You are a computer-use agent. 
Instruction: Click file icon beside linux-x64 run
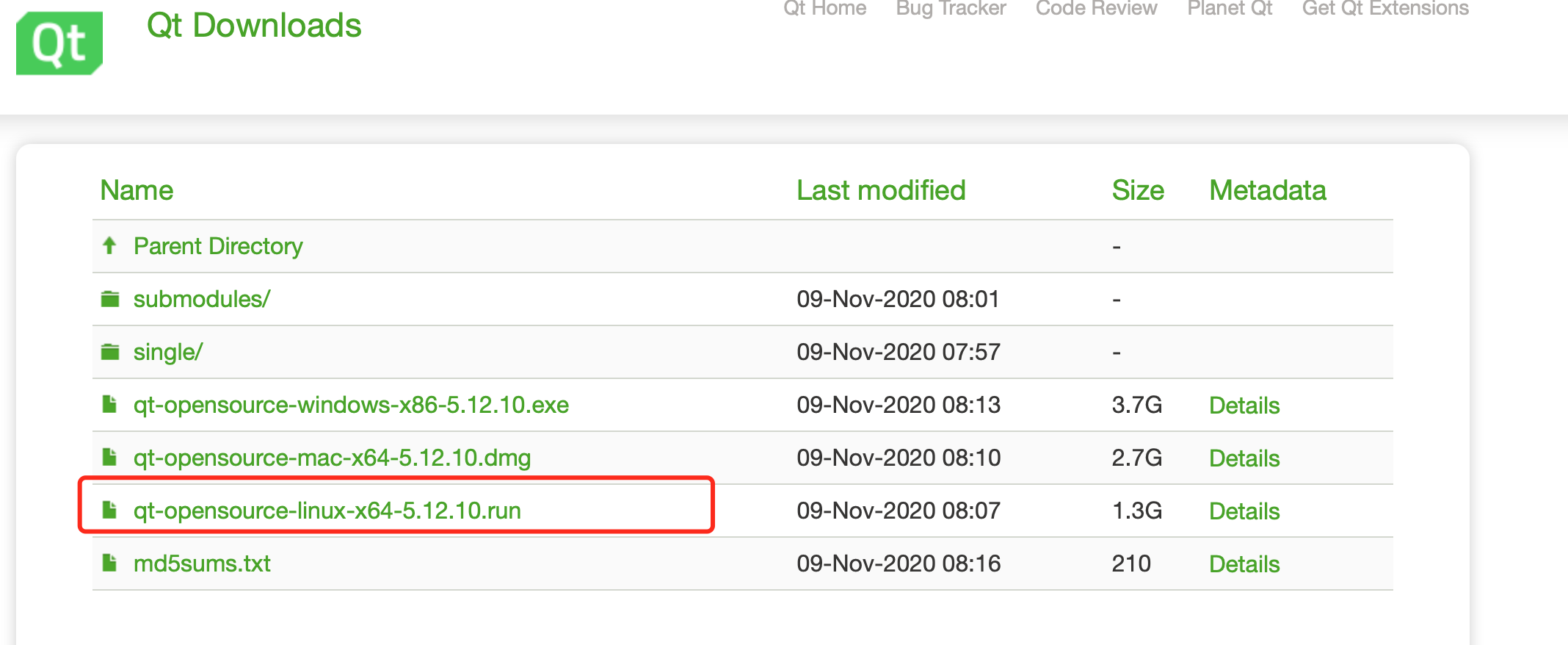[x=109, y=510]
